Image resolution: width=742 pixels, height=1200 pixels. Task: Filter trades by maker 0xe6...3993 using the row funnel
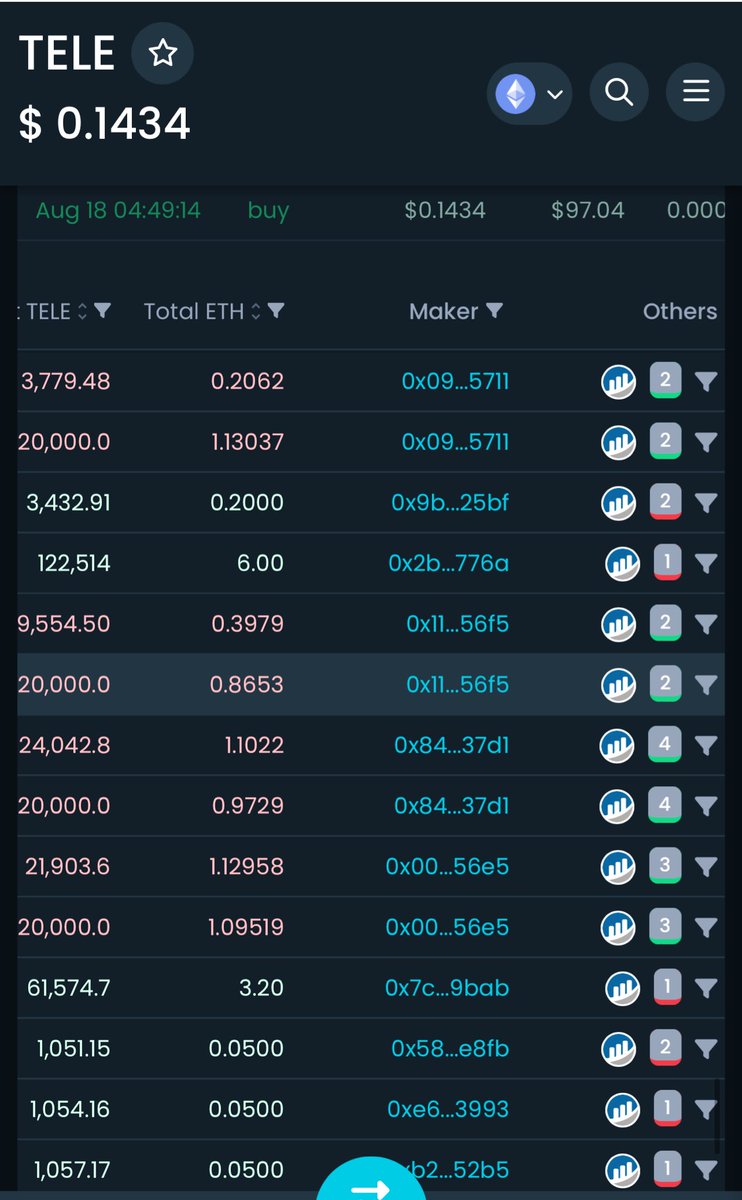[706, 1109]
